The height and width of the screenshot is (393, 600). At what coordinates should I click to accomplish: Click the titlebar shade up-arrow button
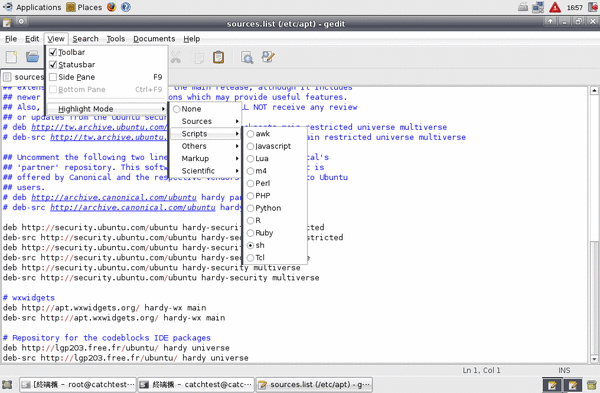[x=550, y=21]
